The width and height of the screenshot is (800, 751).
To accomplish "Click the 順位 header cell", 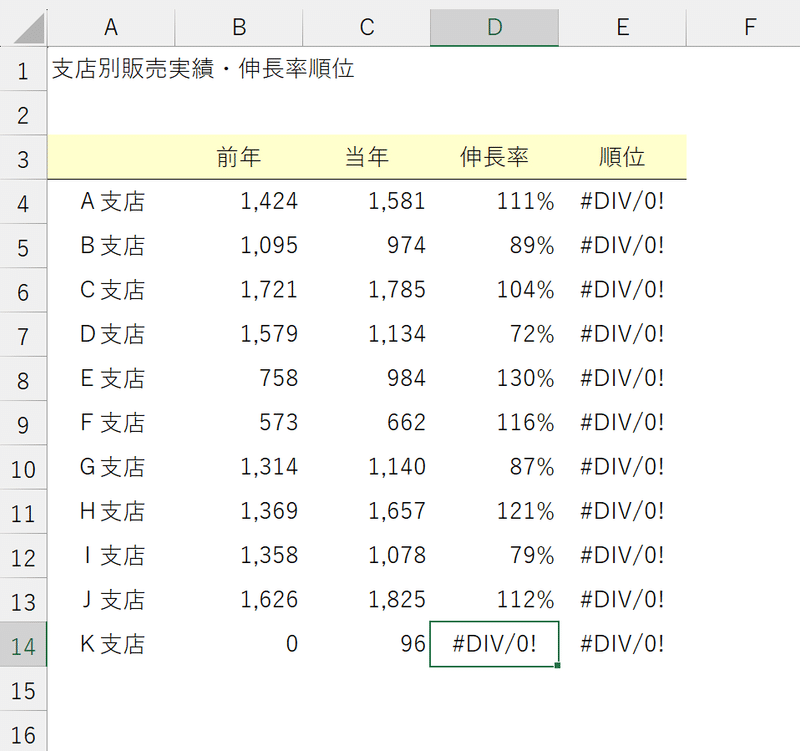I will (622, 157).
